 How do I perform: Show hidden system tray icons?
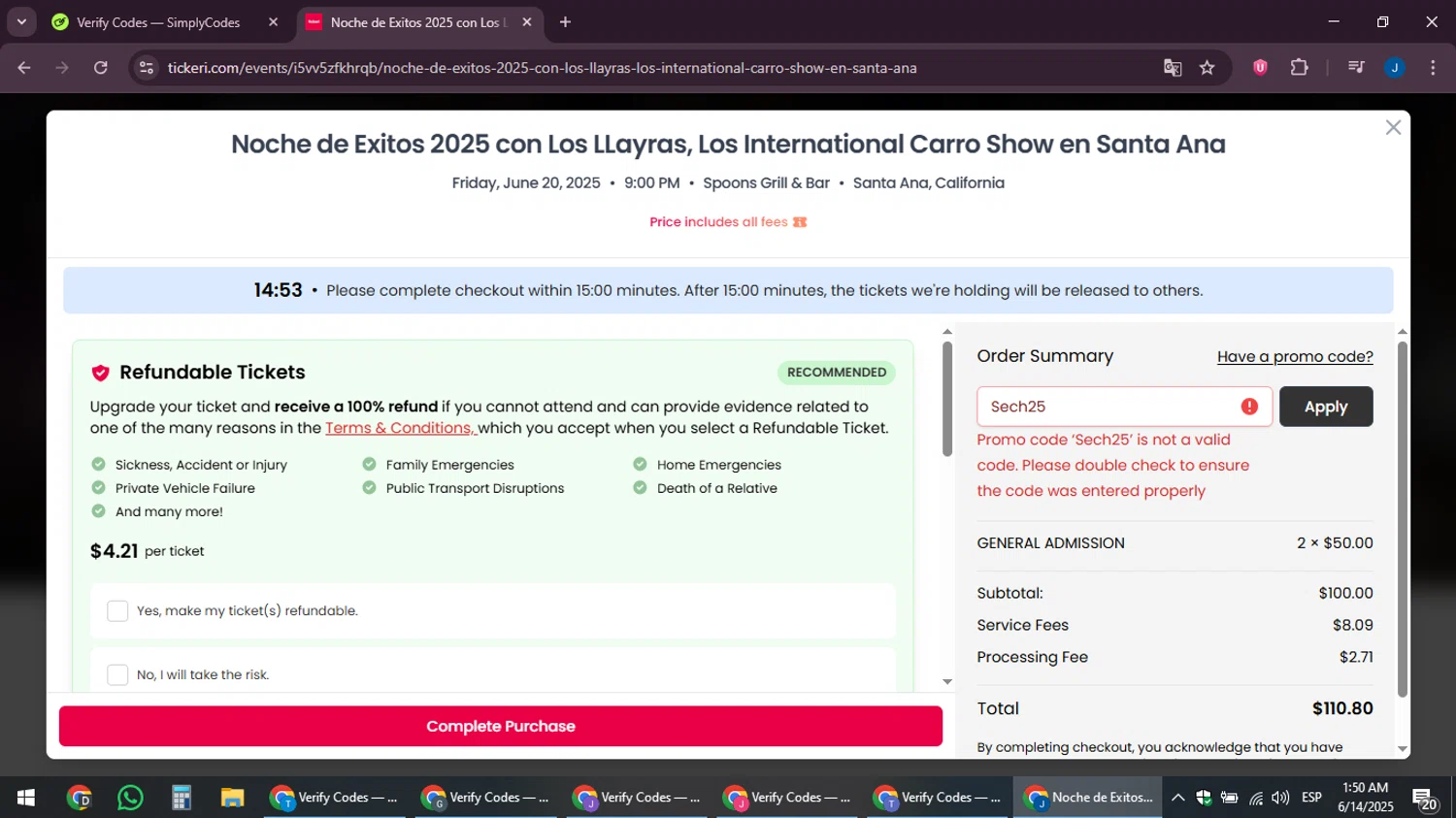[1177, 798]
